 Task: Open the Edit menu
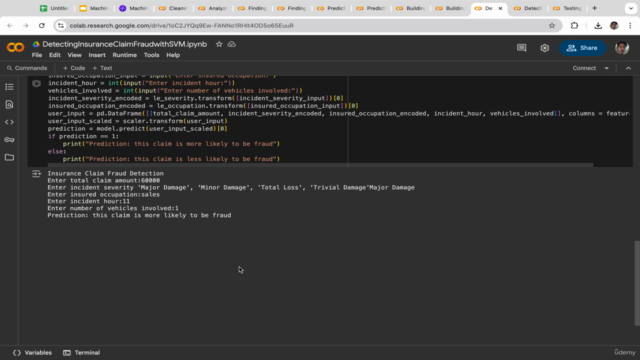click(55, 55)
